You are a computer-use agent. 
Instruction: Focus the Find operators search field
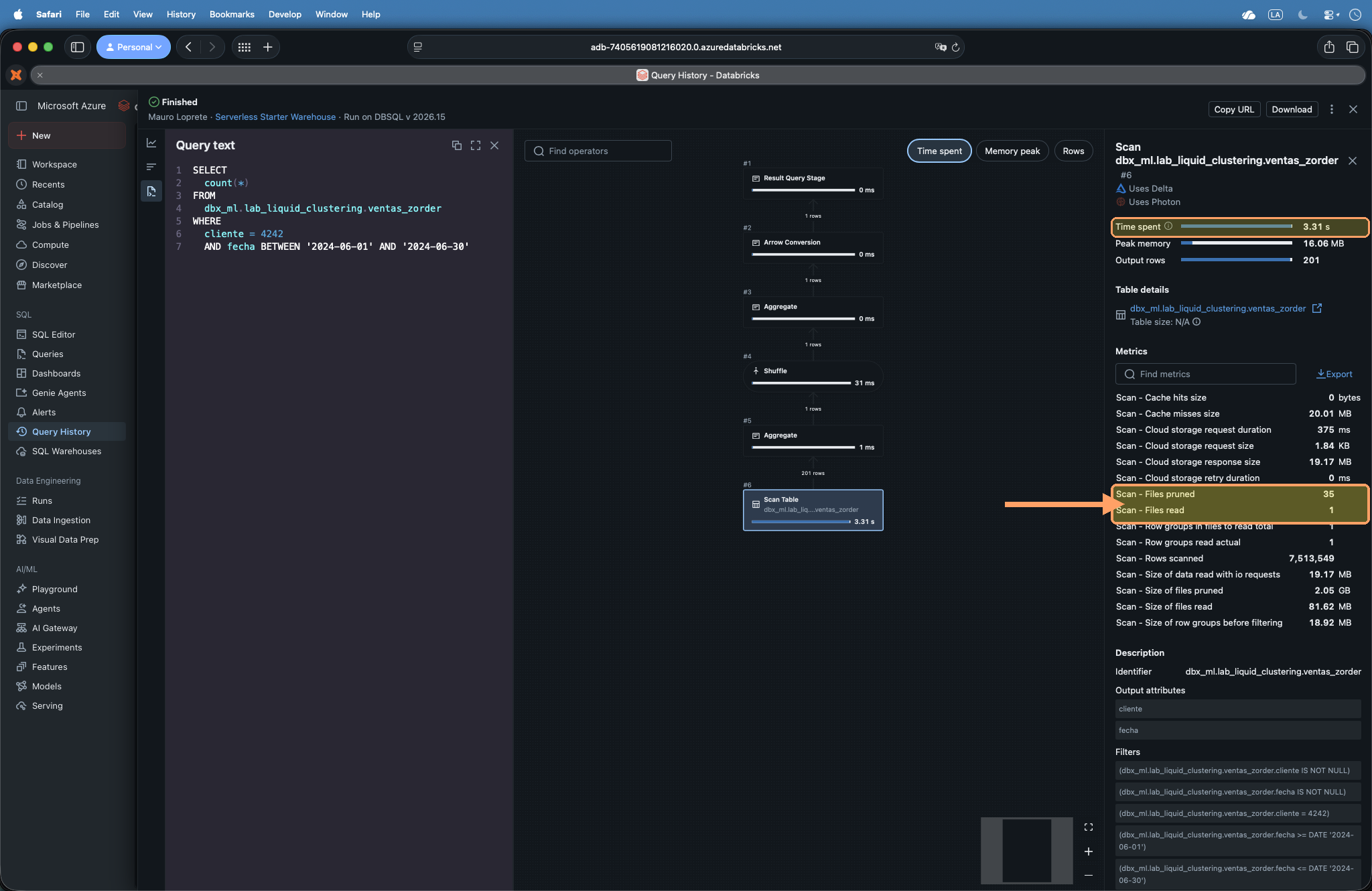598,151
